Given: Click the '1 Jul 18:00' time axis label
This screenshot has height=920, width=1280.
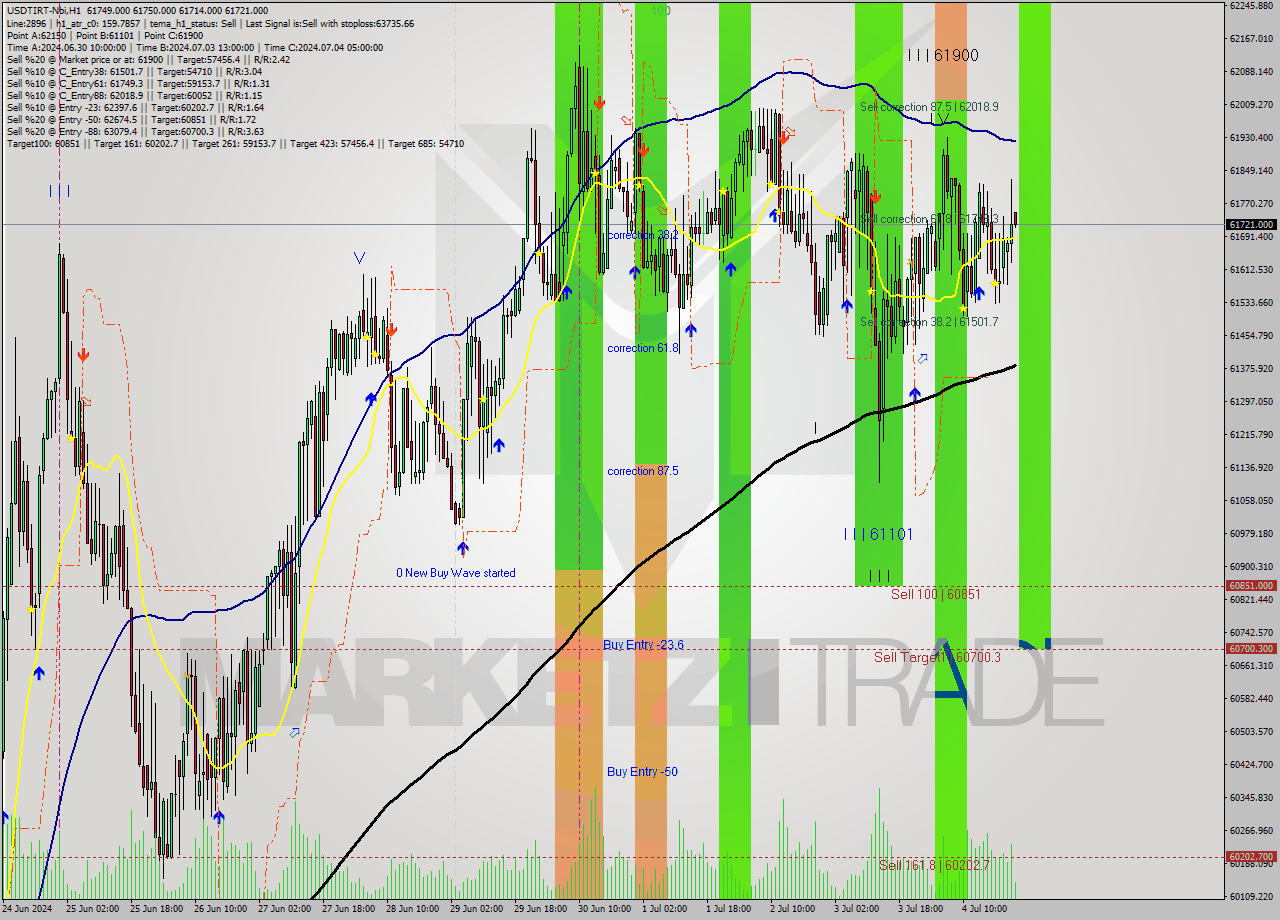Looking at the screenshot, I should tap(729, 909).
